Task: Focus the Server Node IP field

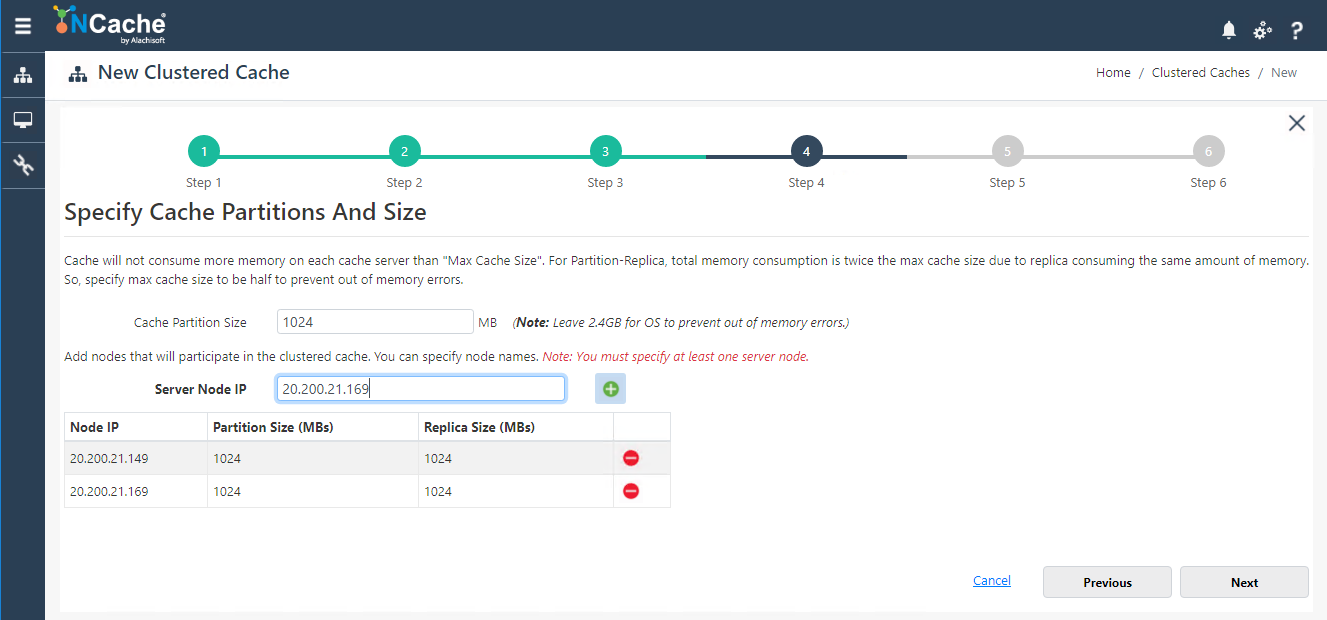Action: [421, 389]
